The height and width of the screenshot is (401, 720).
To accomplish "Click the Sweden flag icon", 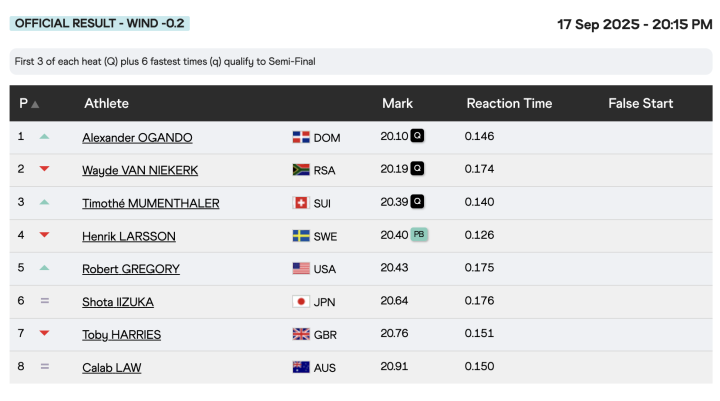I will [x=300, y=236].
